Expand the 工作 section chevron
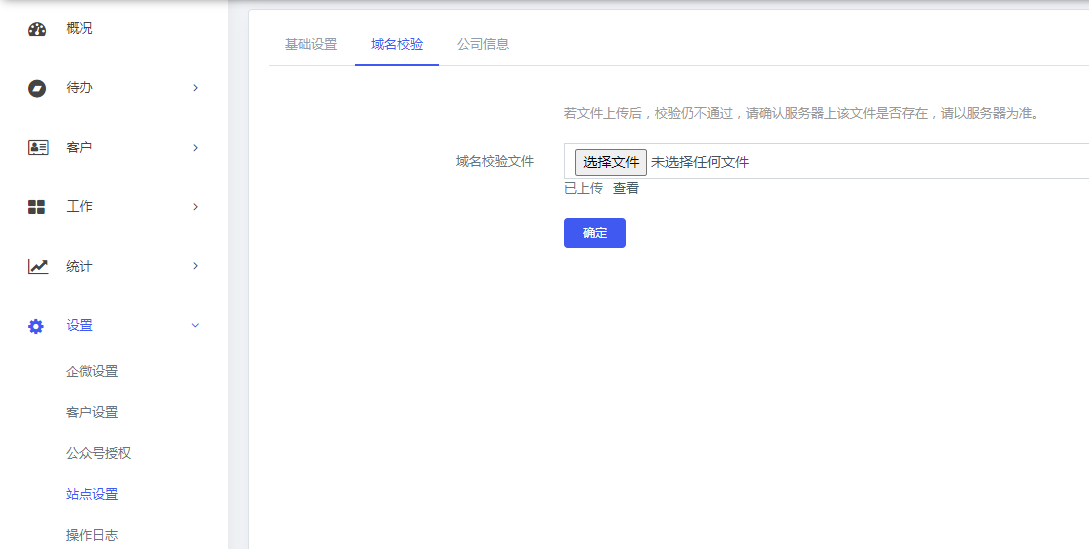Image resolution: width=1089 pixels, height=549 pixels. tap(195, 207)
